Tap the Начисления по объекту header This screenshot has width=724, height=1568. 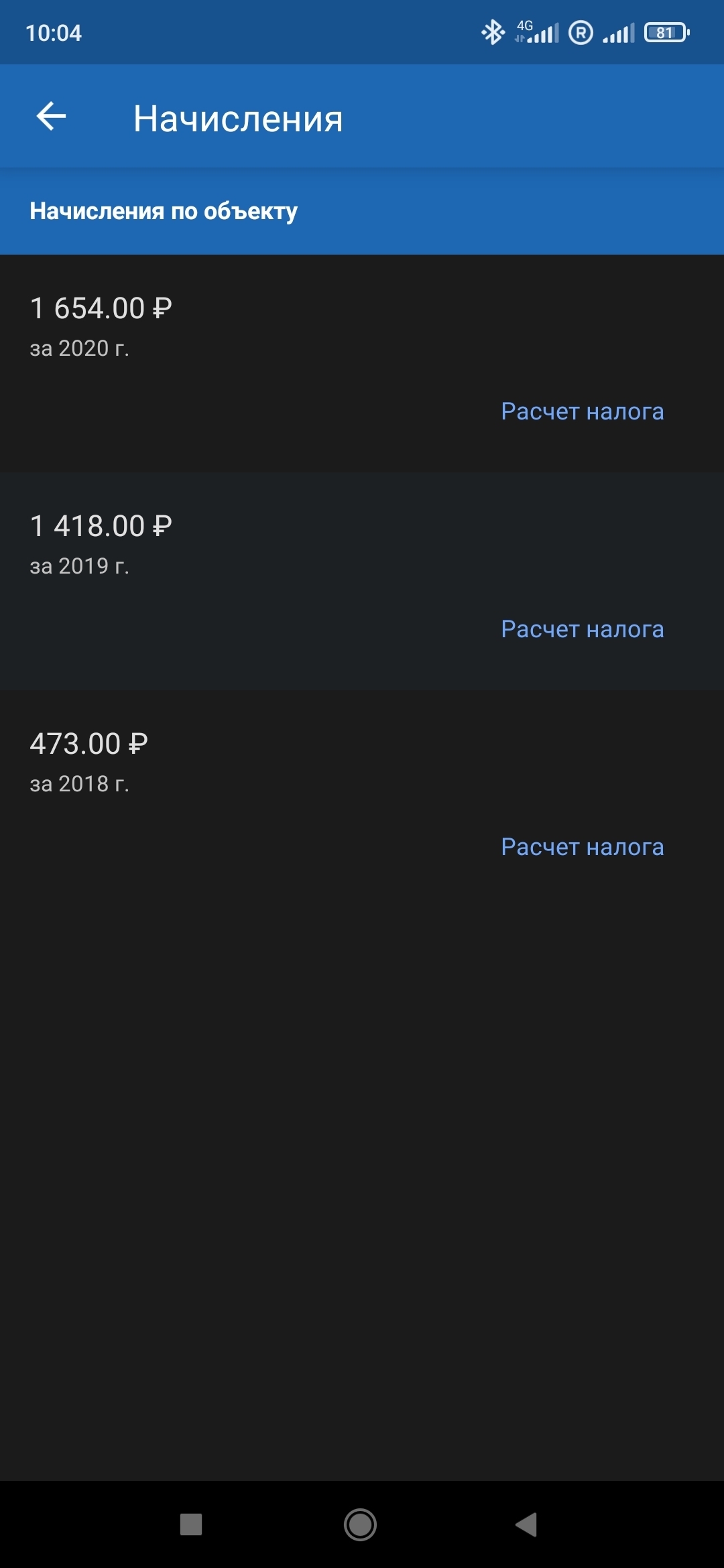coord(164,211)
